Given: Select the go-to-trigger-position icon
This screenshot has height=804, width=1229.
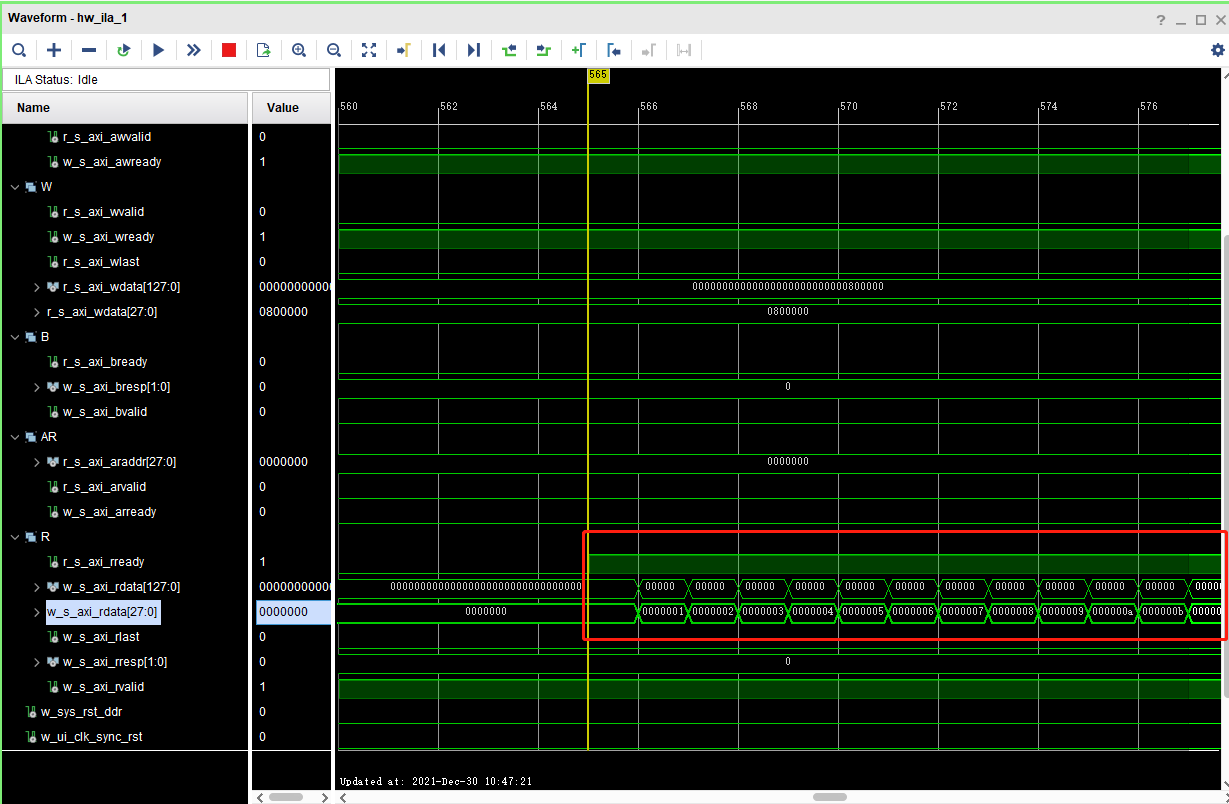Looking at the screenshot, I should pyautogui.click(x=403, y=50).
